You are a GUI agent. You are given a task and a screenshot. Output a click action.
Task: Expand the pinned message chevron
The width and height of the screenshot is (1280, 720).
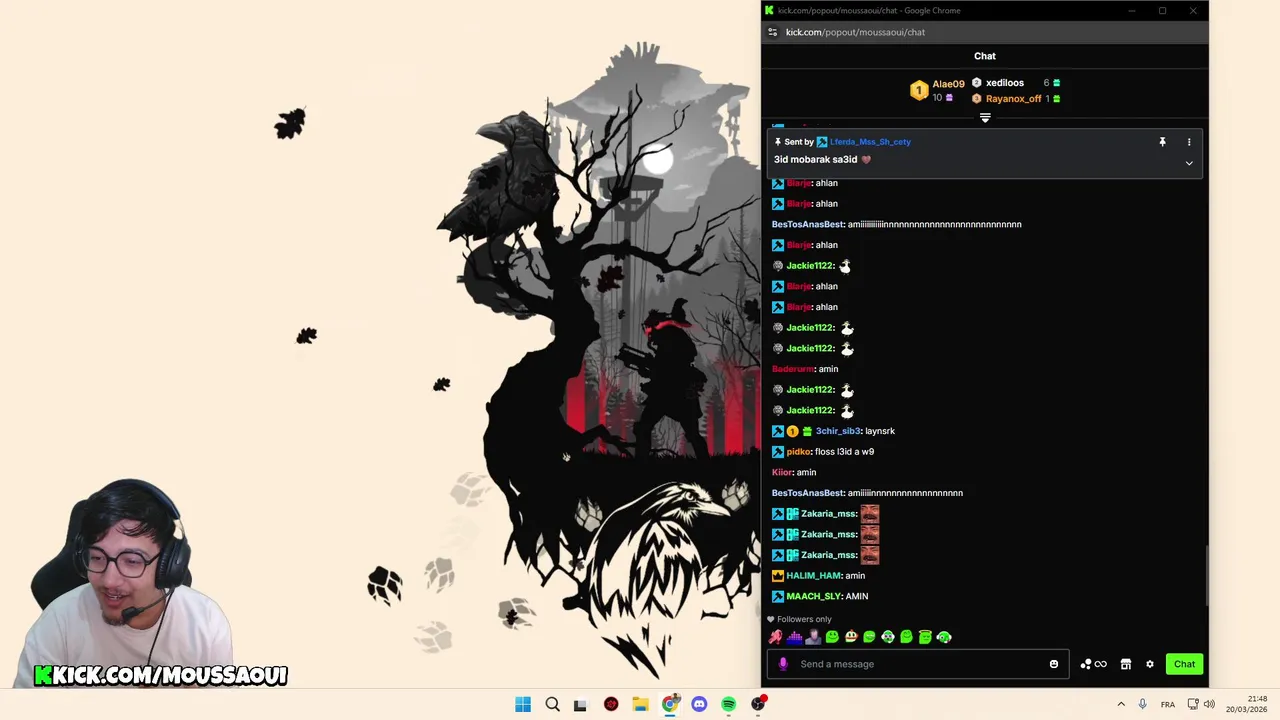tap(1189, 162)
